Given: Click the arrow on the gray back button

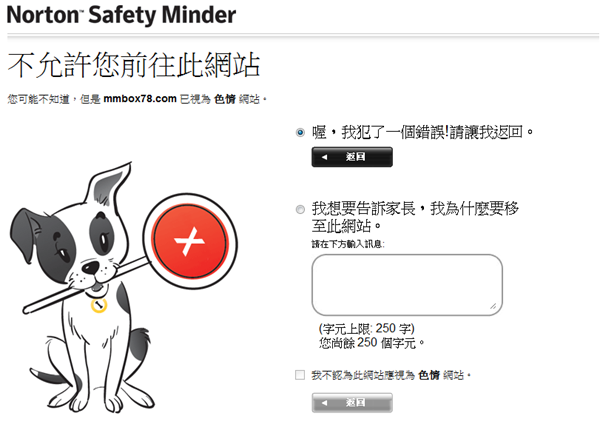Looking at the screenshot, I should pos(324,402).
